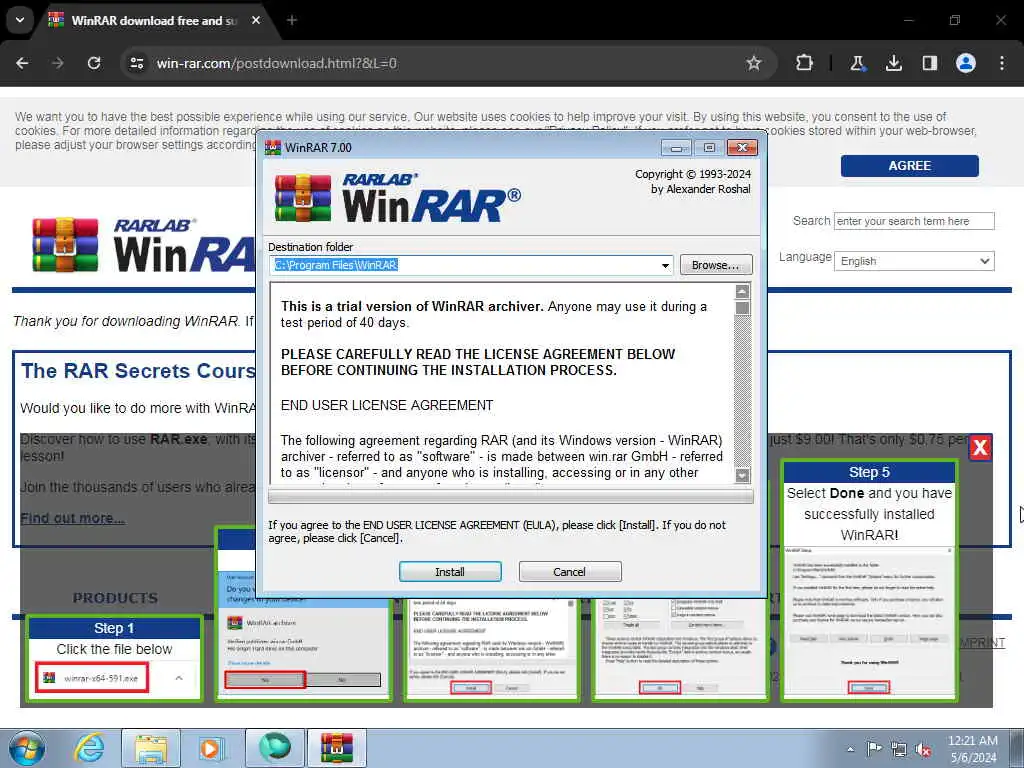Minimize the WinRAR 7.00 dialog
1024x768 pixels.
coord(676,148)
